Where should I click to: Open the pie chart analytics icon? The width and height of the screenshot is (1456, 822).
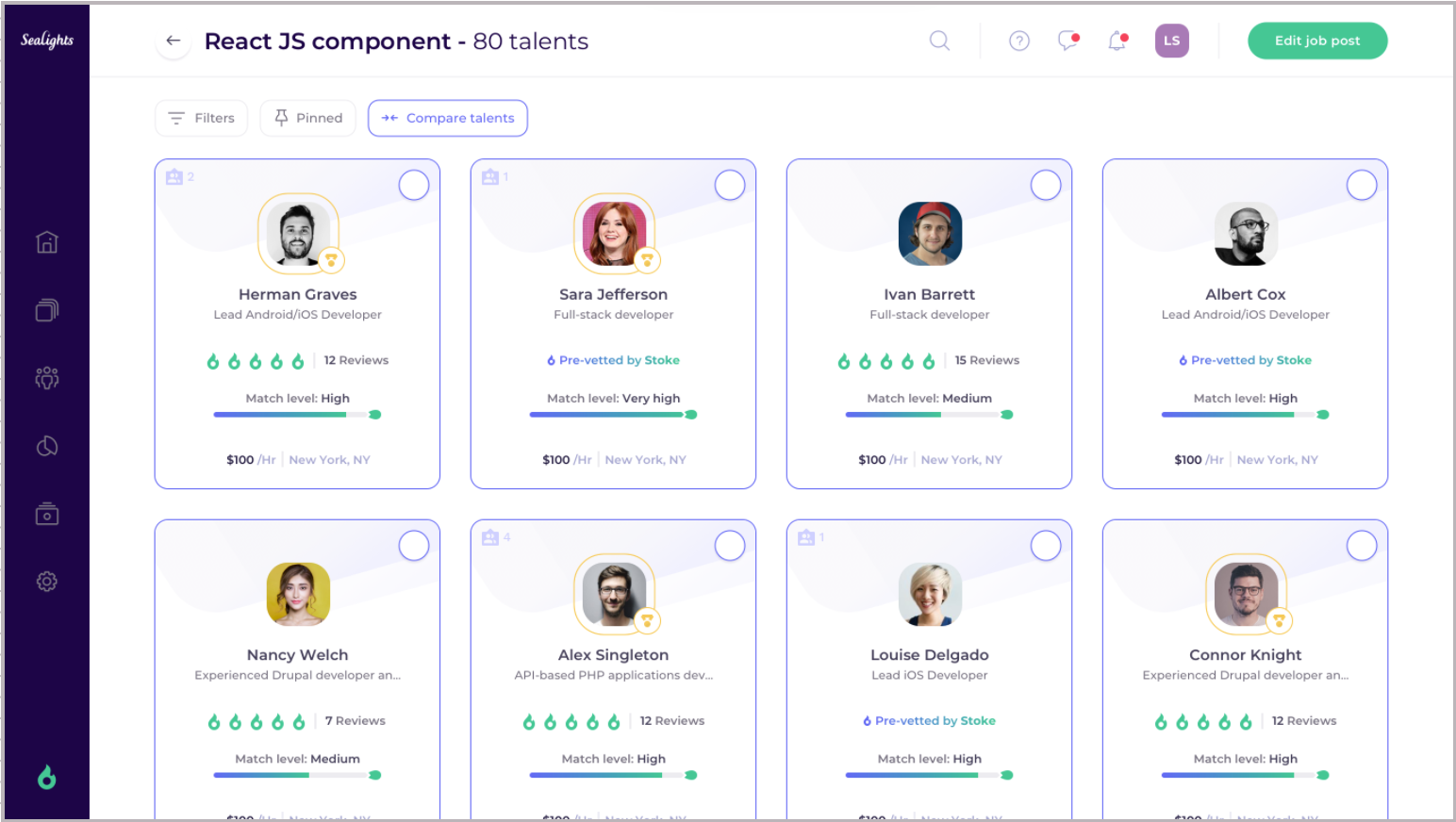click(x=47, y=446)
